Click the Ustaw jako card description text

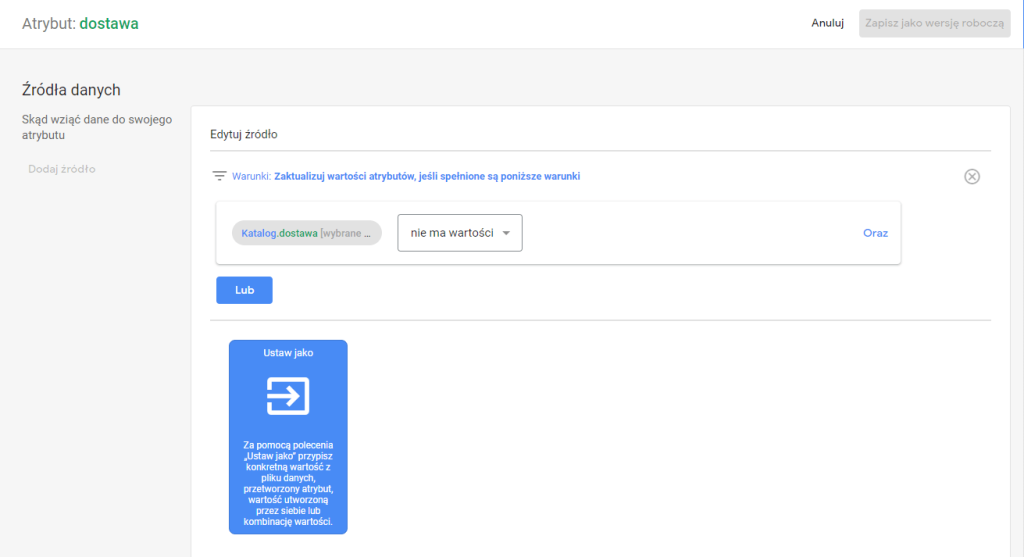tap(288, 484)
